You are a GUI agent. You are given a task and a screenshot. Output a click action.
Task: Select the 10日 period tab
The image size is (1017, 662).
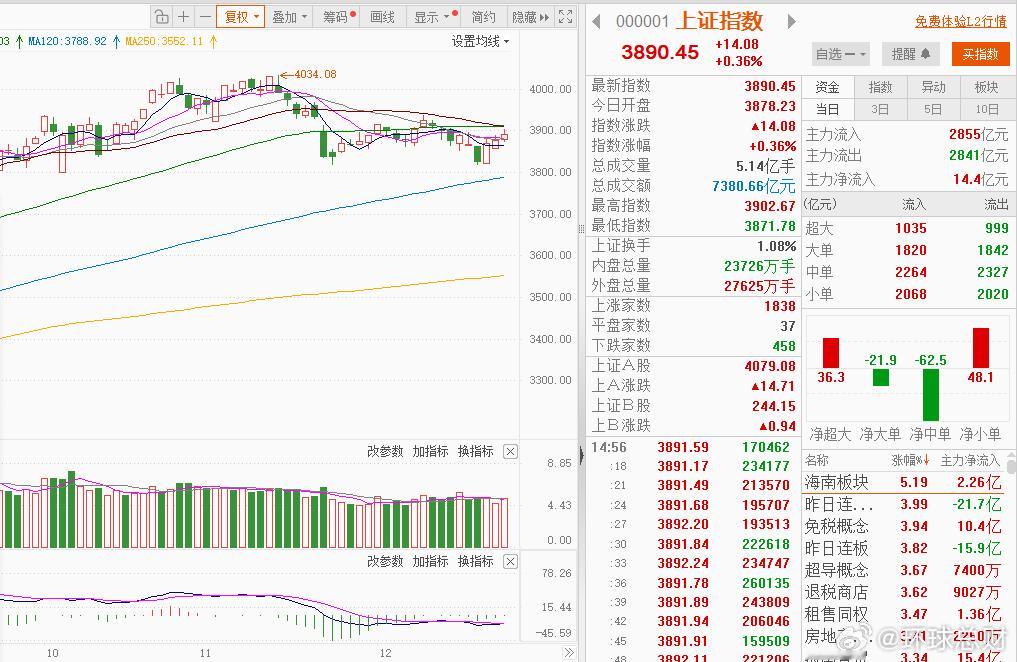pos(987,110)
